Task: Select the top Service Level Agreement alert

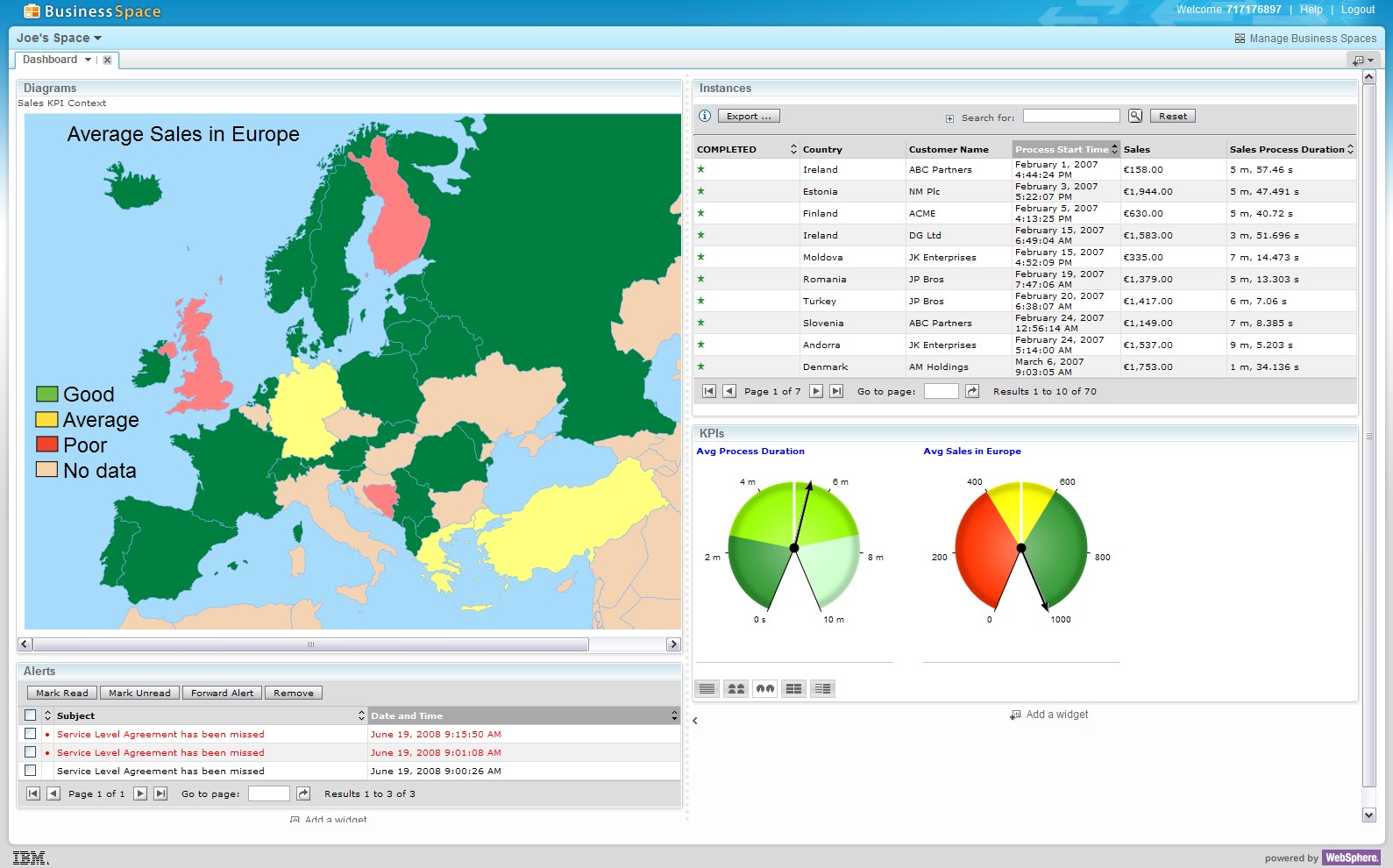Action: pos(160,734)
